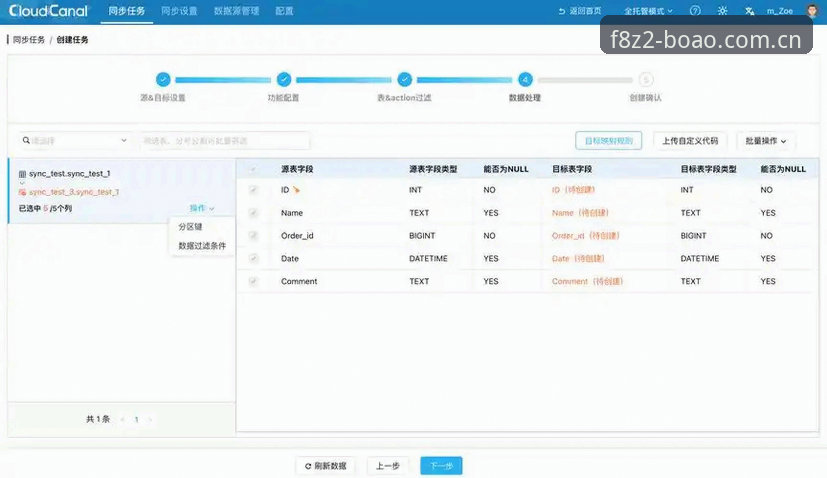Click the BIGINT source type cell

click(422, 235)
